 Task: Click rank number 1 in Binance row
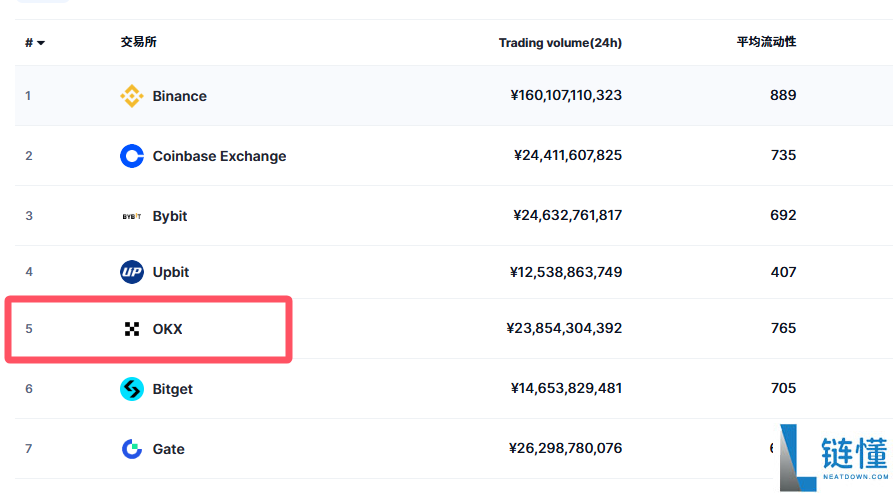click(28, 96)
